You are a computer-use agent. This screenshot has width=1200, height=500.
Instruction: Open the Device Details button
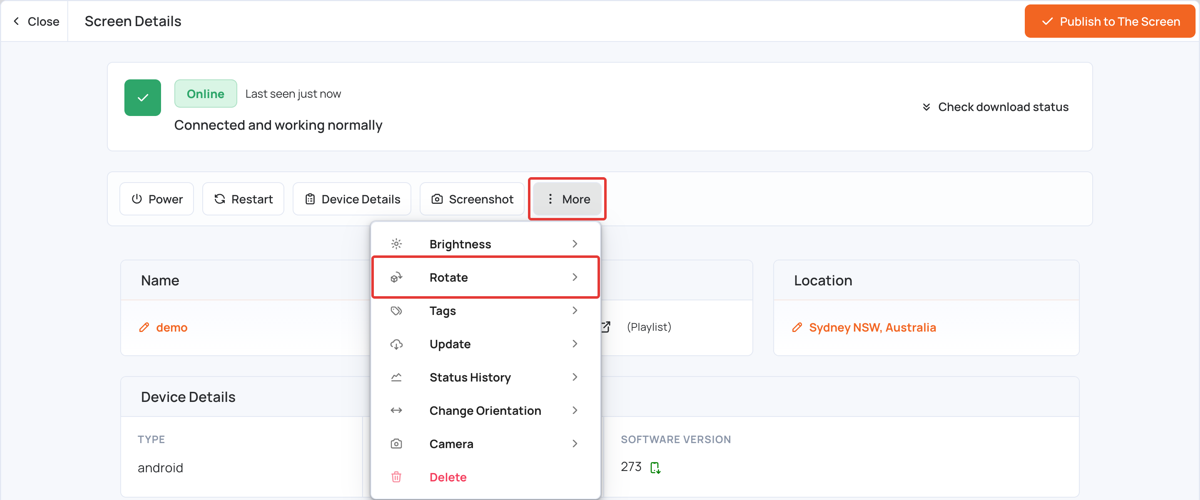(x=352, y=199)
